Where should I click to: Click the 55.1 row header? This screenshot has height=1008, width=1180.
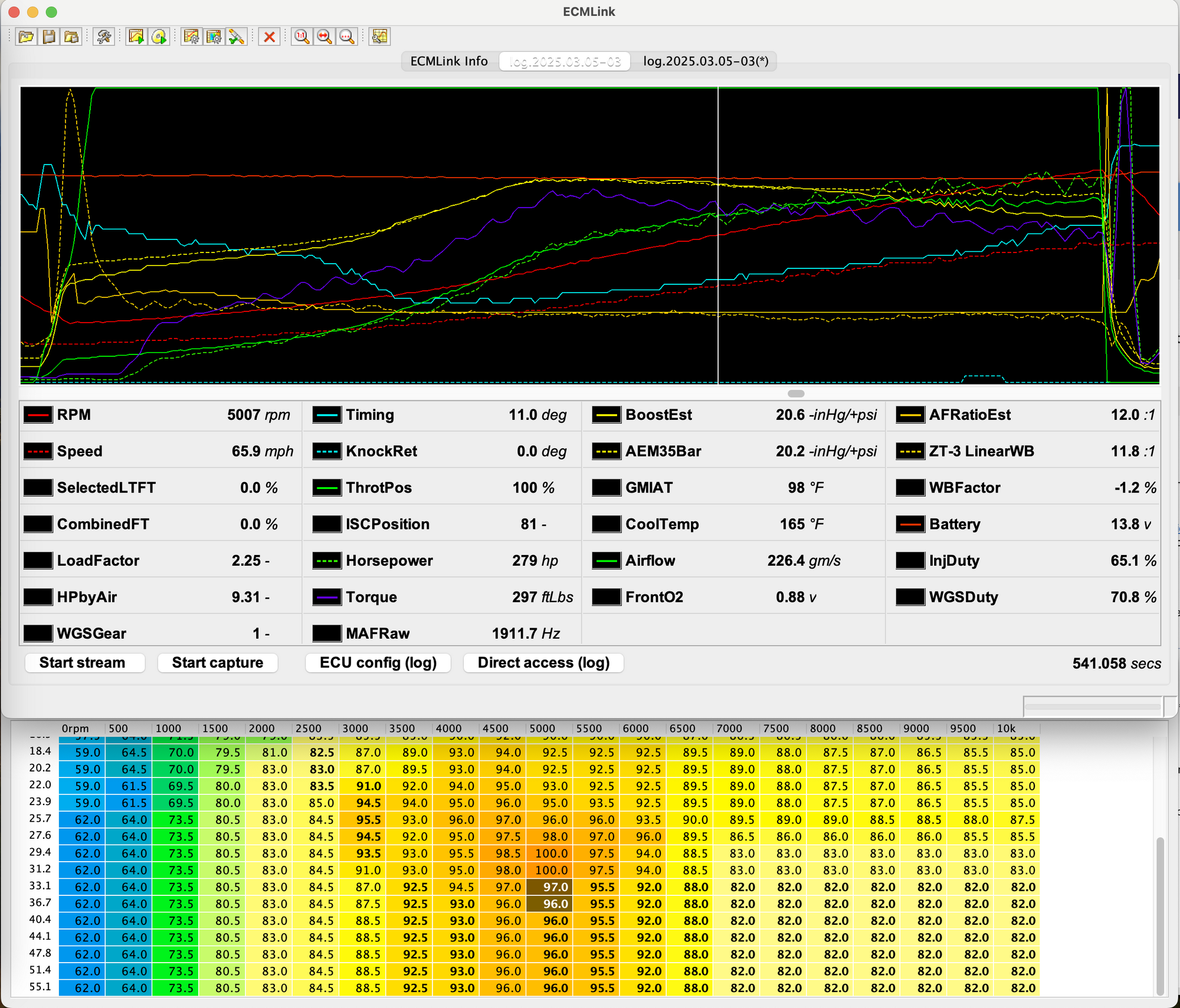[x=40, y=987]
